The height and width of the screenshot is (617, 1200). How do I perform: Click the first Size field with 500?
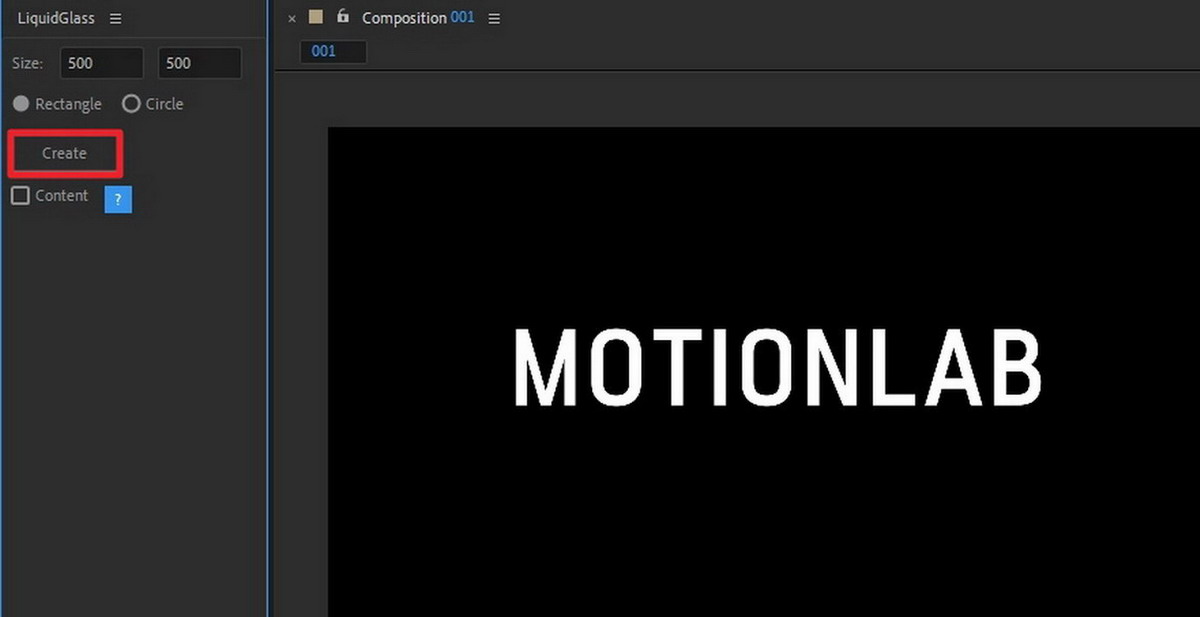[101, 63]
